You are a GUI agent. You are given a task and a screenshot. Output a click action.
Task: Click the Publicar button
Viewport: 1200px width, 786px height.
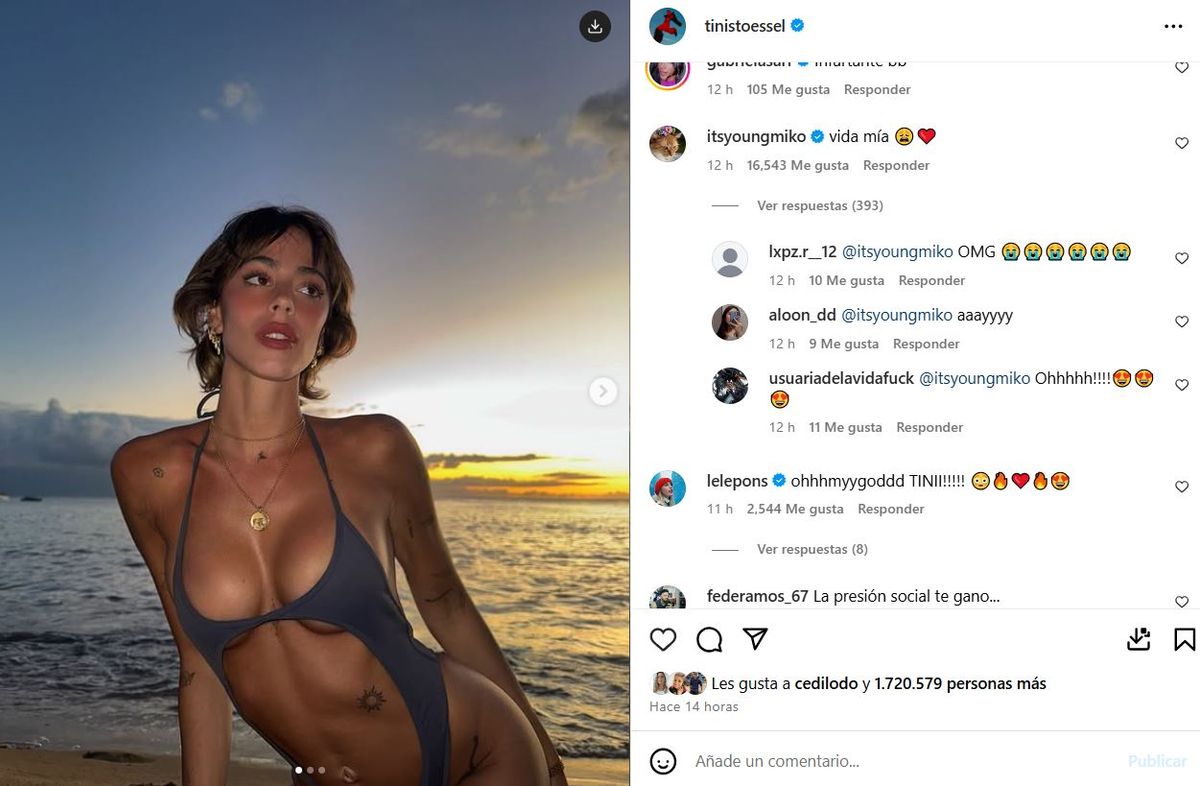pyautogui.click(x=1157, y=761)
